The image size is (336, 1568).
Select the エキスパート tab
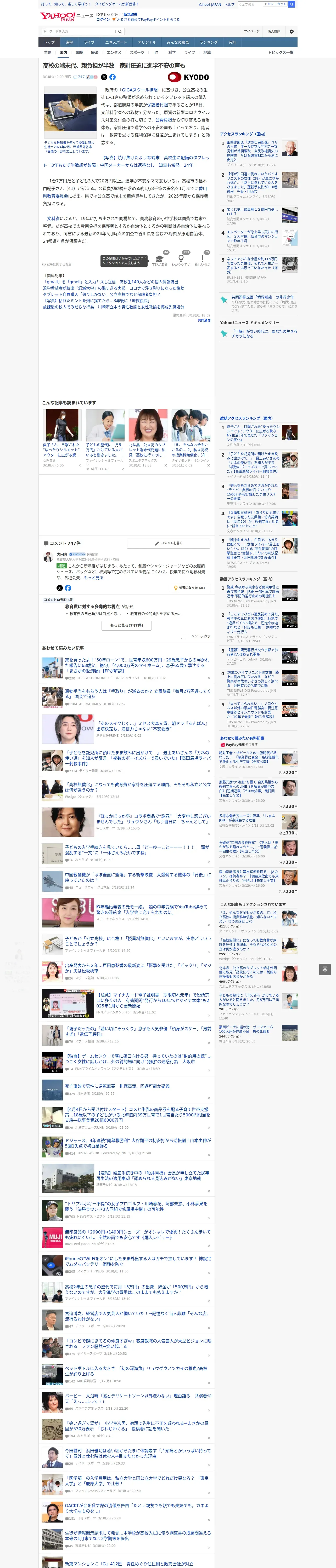116,42
